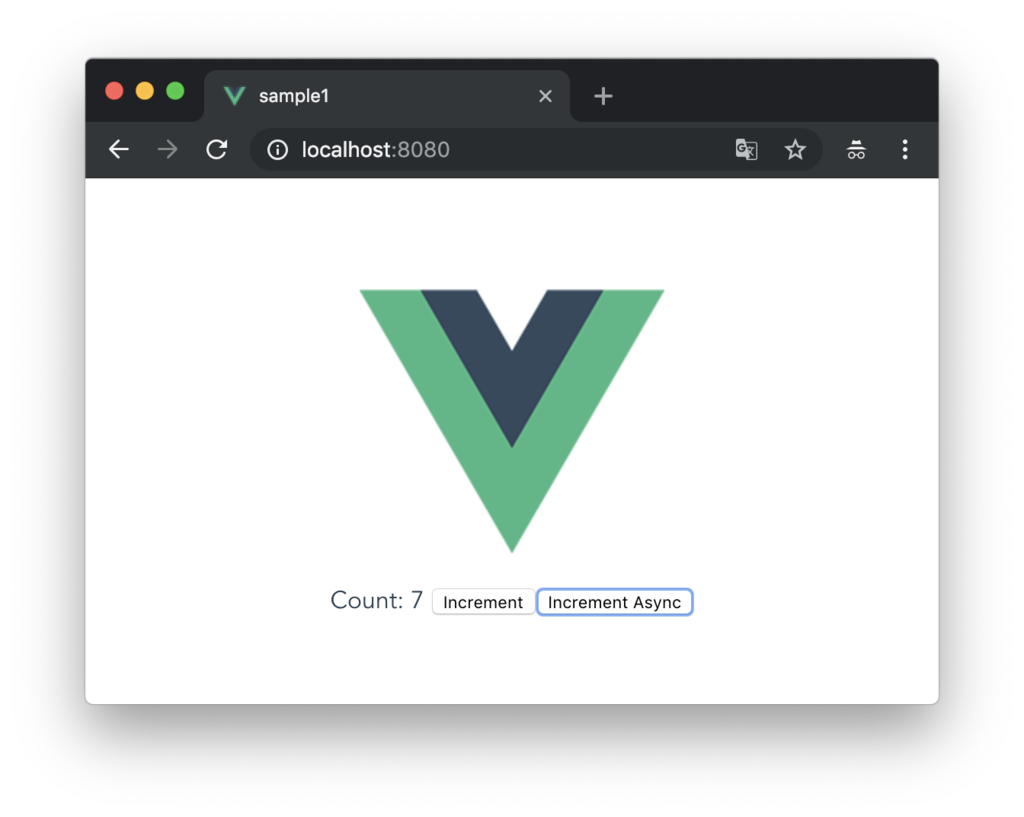Image resolution: width=1024 pixels, height=817 pixels.
Task: View site information for localhost
Action: coord(278,150)
